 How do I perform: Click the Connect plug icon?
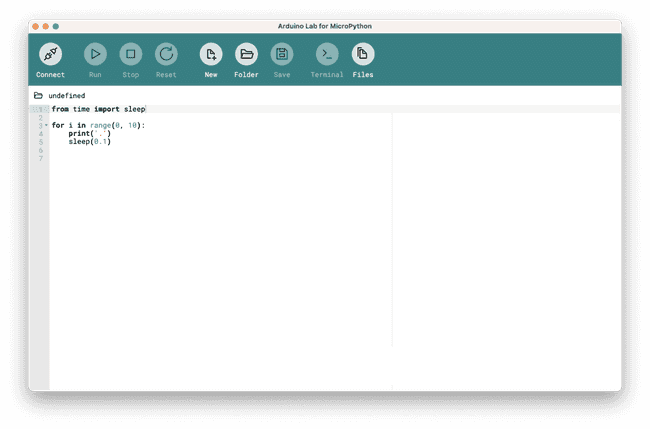(50, 54)
